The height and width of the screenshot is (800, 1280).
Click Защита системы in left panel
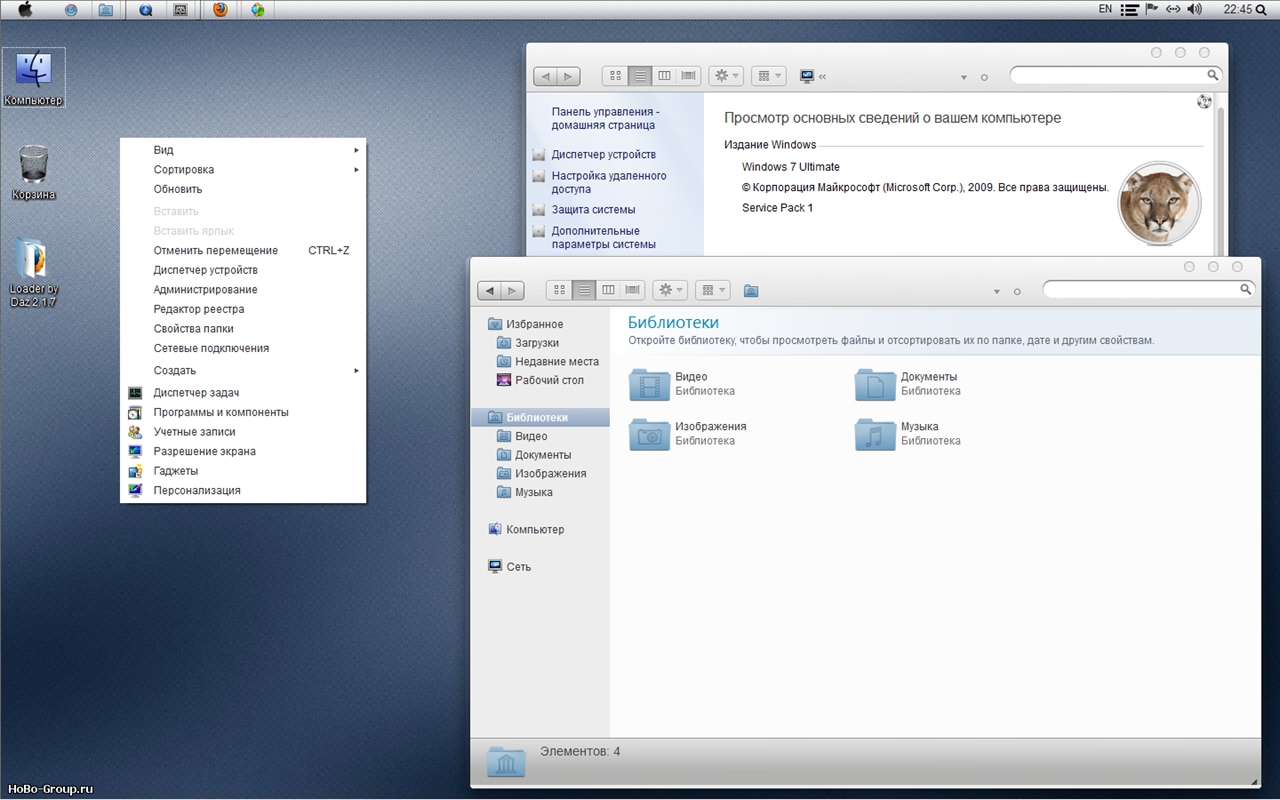593,210
